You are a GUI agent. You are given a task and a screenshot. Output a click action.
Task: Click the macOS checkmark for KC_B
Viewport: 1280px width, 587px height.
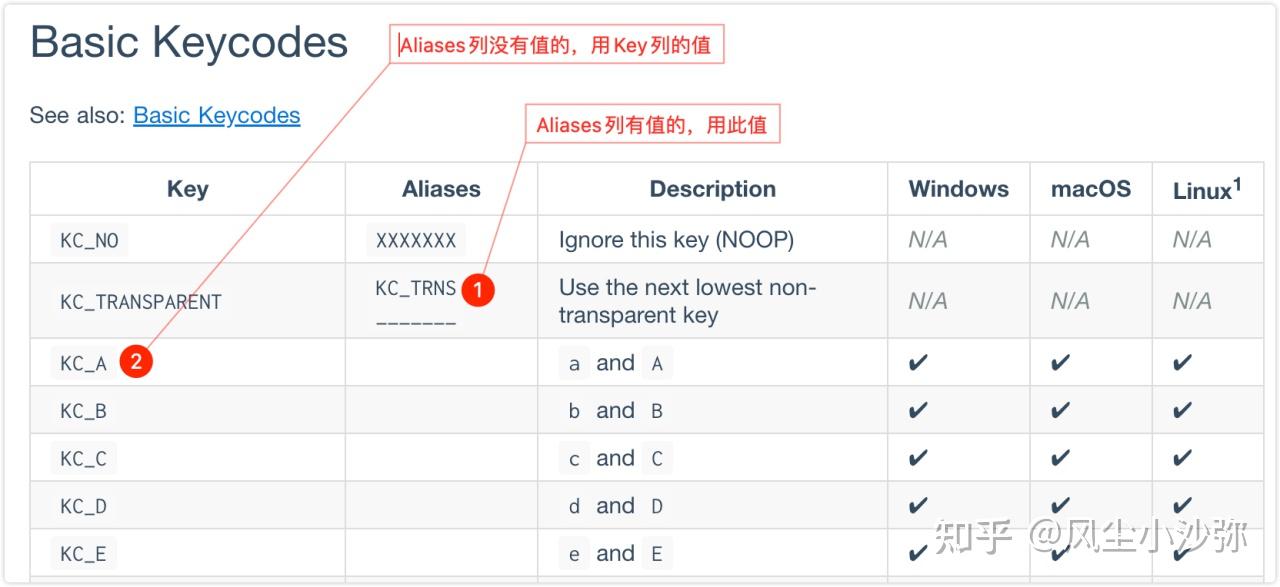point(1060,410)
